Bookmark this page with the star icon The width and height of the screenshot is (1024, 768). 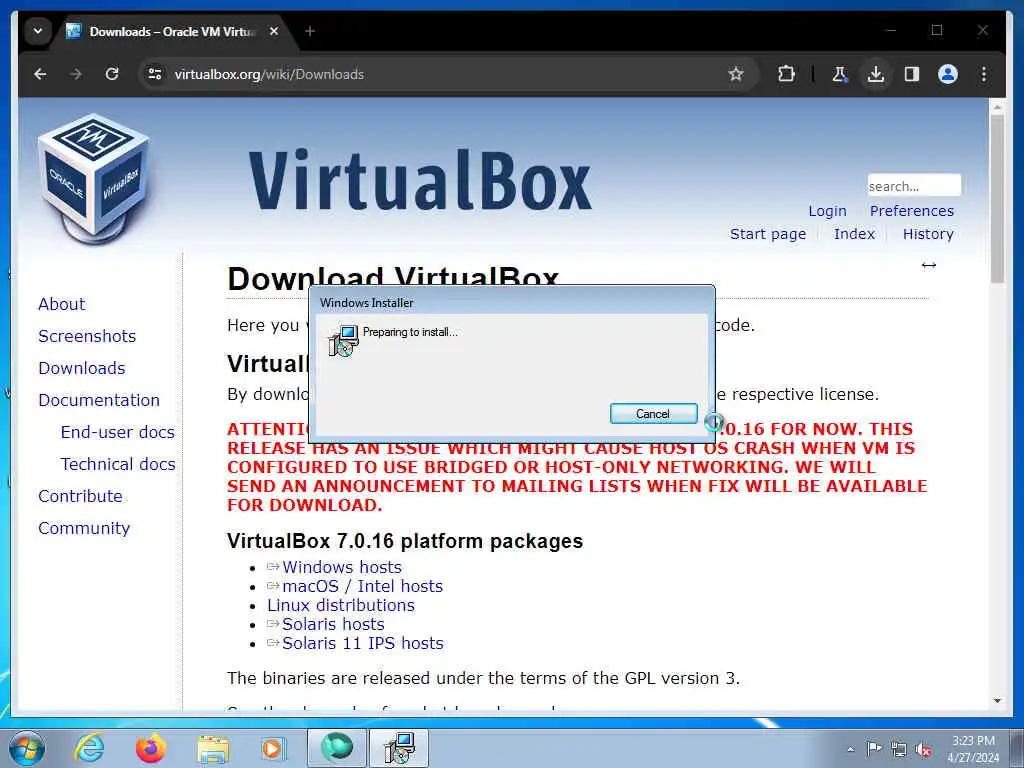[x=736, y=74]
